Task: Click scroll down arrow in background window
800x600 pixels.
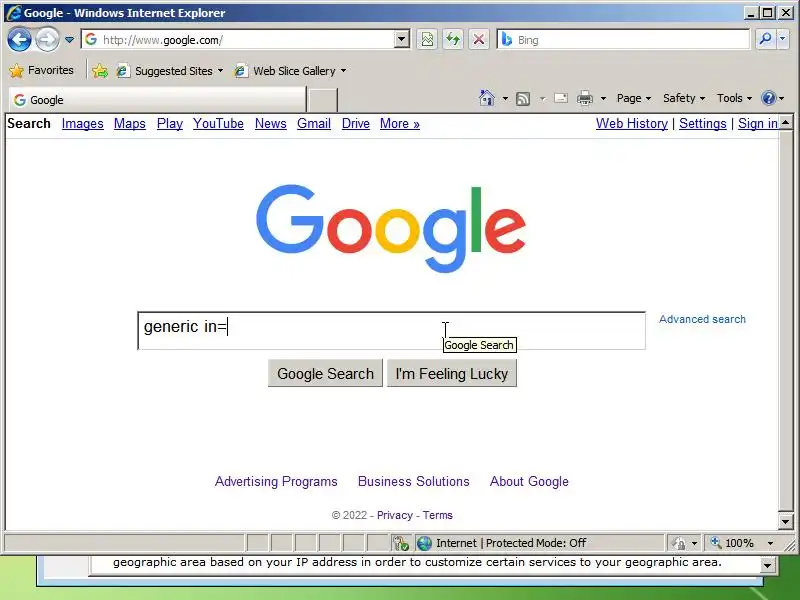Action: coord(767,565)
